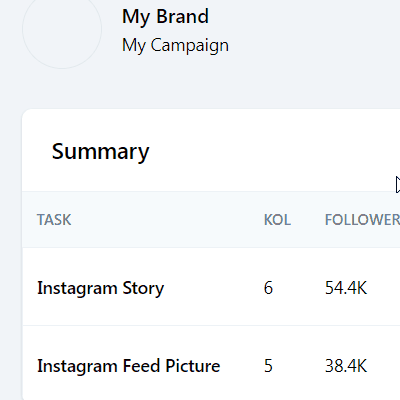
Task: Click the word Feed in the second row
Action: click(x=142, y=366)
